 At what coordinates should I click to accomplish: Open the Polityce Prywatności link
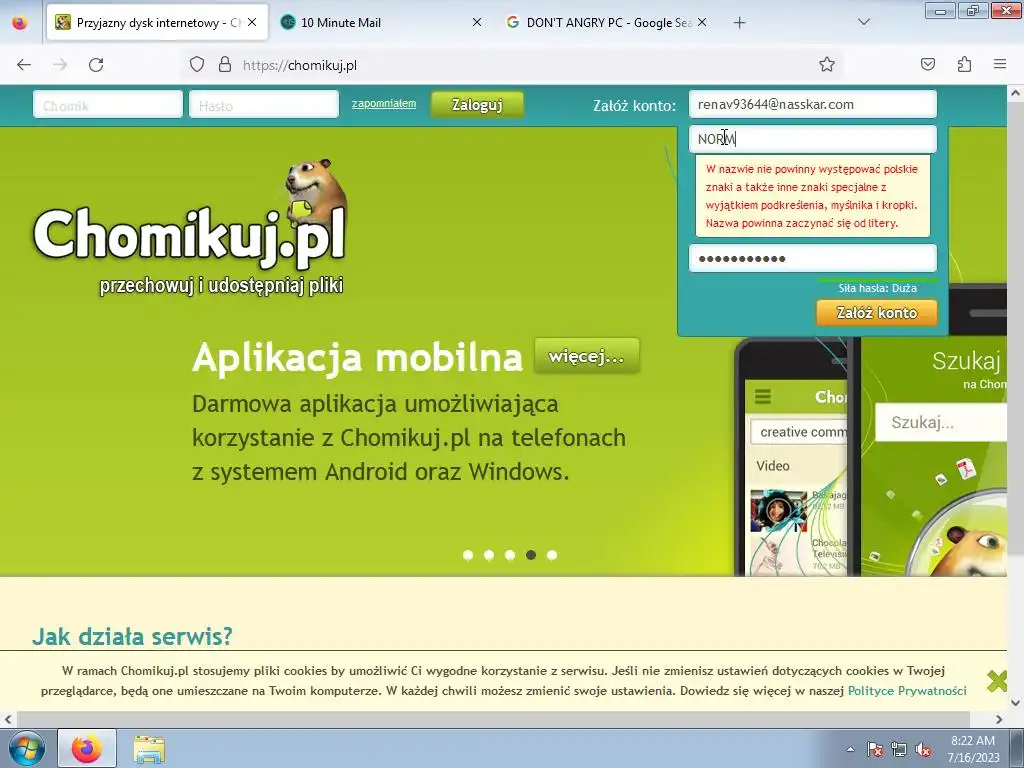906,691
